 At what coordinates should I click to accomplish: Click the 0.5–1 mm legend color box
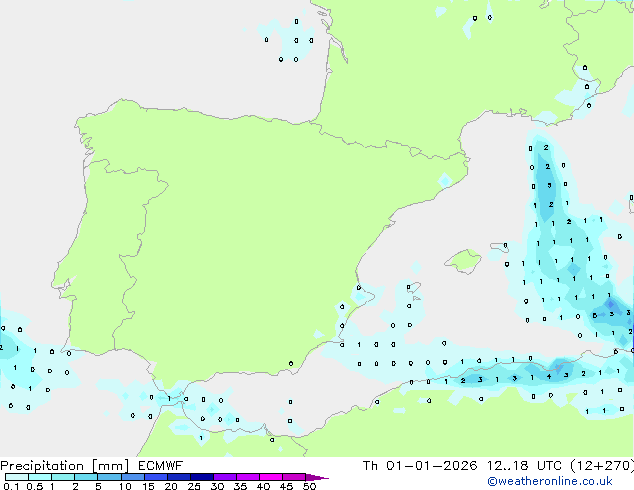40,477
